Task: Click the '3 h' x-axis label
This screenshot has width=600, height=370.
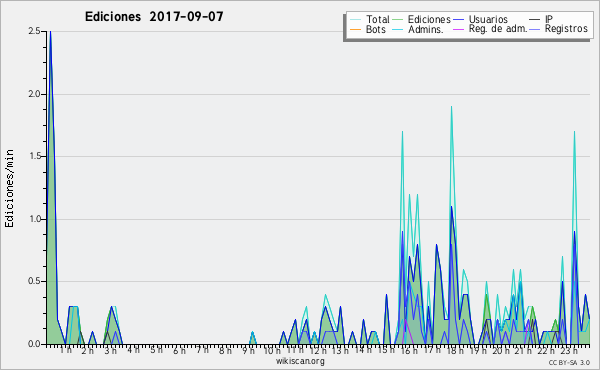Action: pyautogui.click(x=111, y=351)
